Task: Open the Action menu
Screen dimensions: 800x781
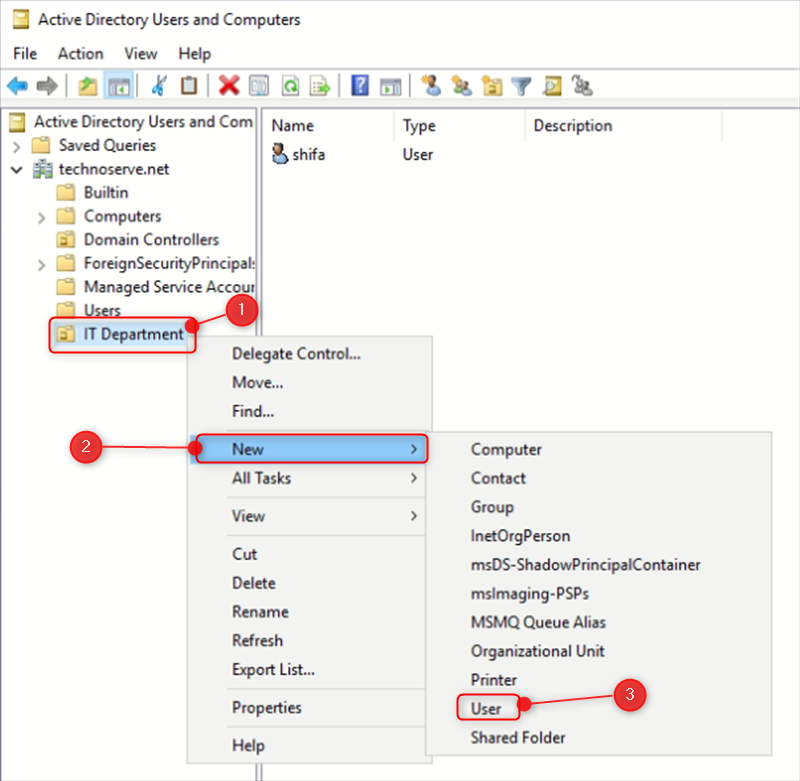Action: pyautogui.click(x=80, y=53)
